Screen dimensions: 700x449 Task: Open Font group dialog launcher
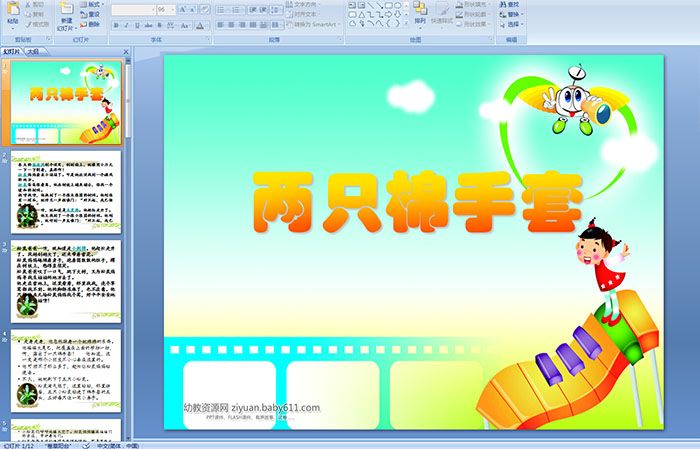(208, 39)
